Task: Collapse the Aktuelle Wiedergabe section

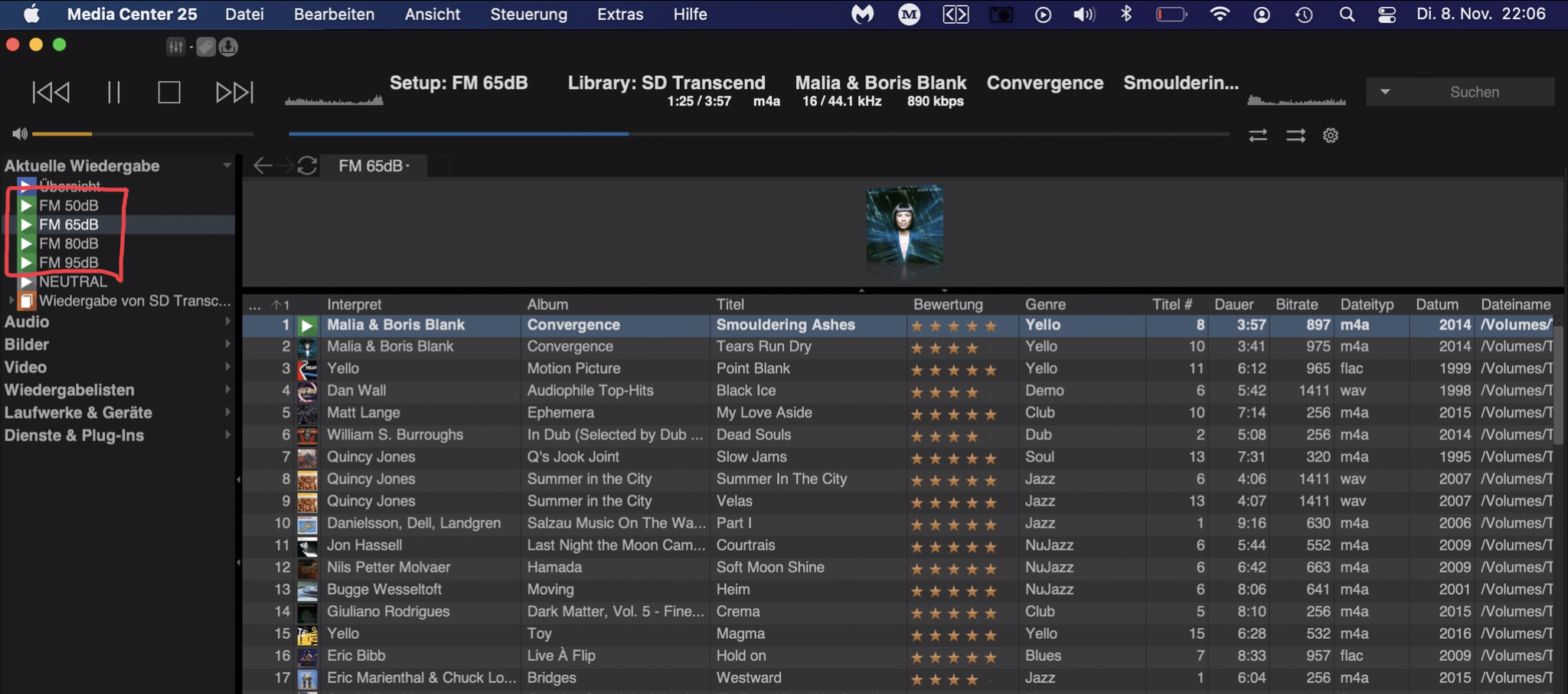Action: pos(227,165)
